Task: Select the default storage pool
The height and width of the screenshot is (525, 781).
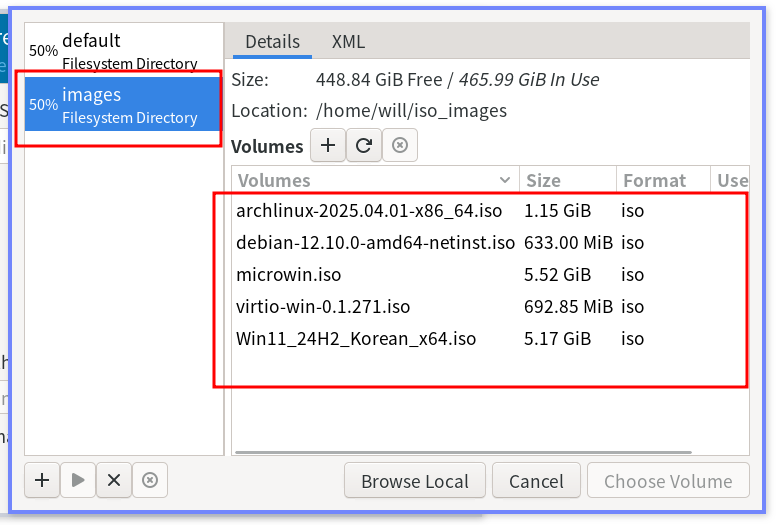Action: point(122,50)
